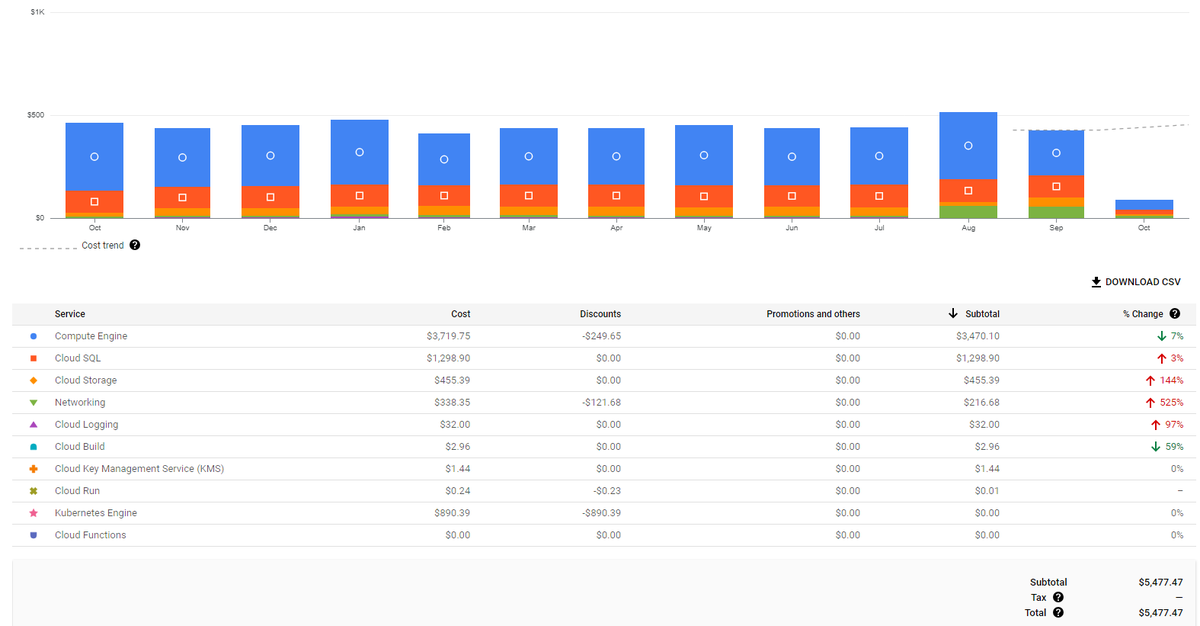Click the Subtotal label in the totals summary

click(1048, 582)
